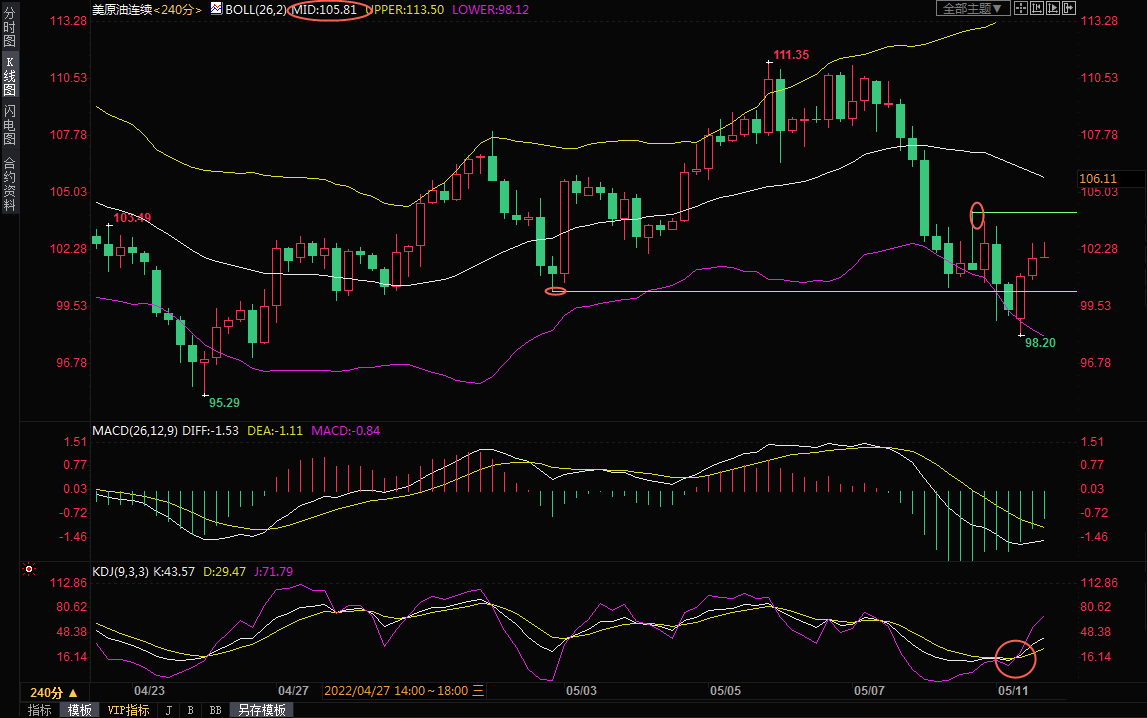Click the second top-right chart toolbar icon
Viewport: 1147px width, 718px height.
tap(1036, 8)
